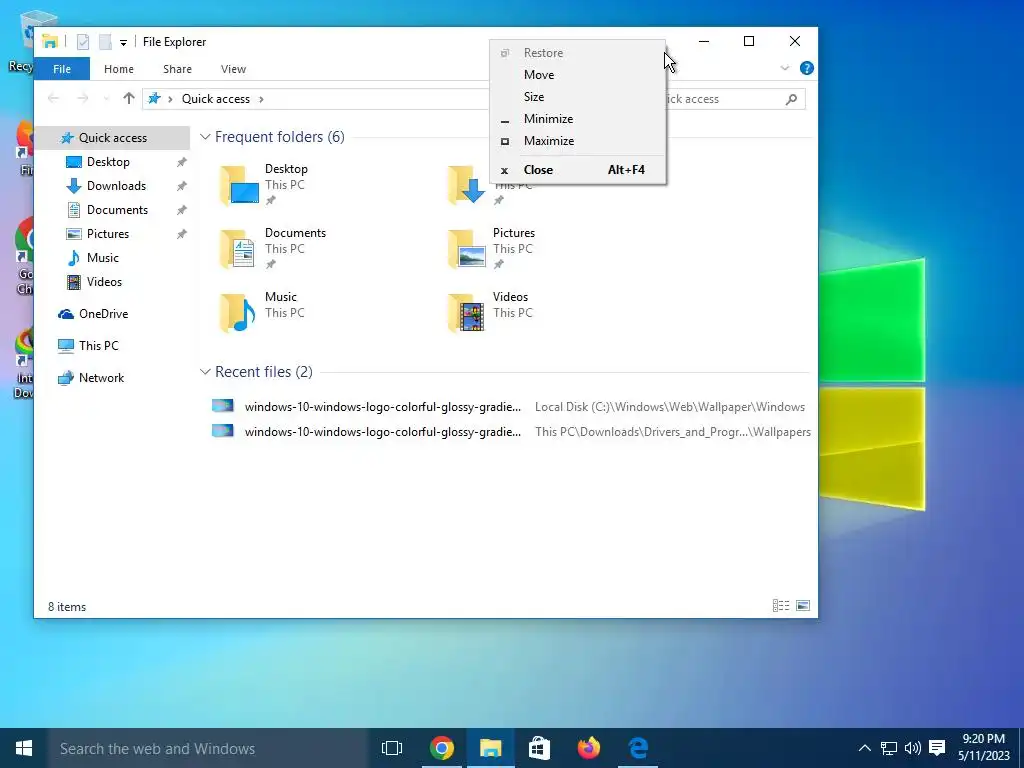Open the Share ribbon tab

[x=178, y=69]
